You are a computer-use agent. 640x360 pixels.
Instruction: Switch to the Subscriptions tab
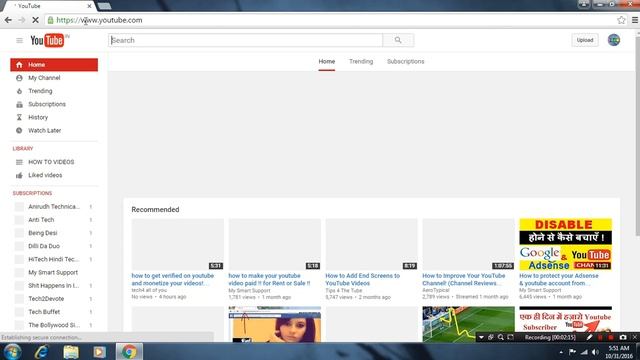[405, 62]
